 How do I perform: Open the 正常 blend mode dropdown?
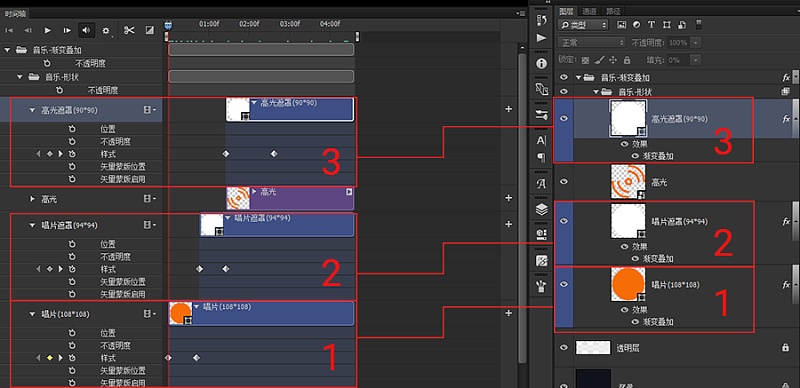(x=591, y=42)
